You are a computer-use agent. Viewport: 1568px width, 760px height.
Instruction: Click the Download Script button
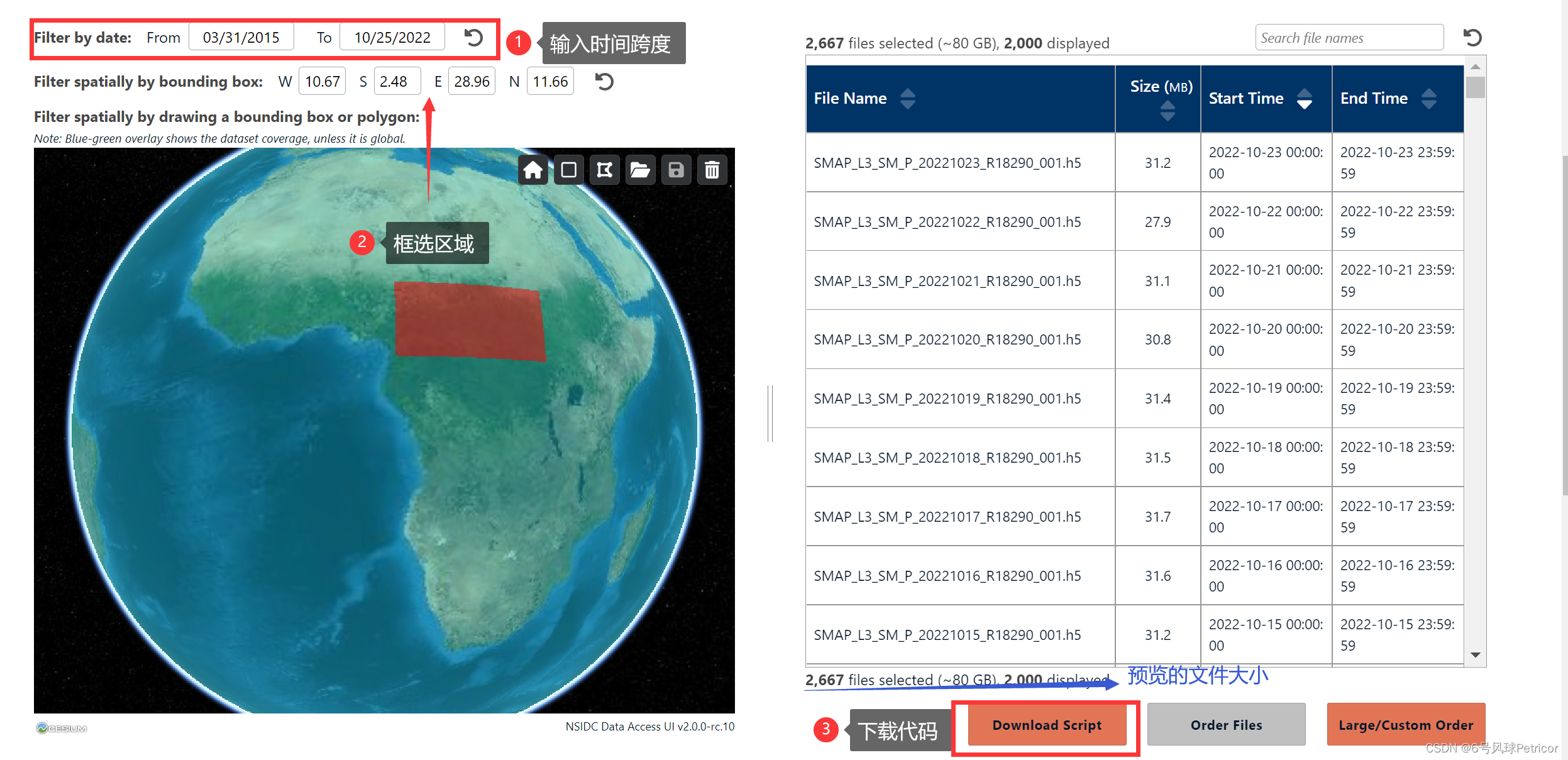pos(1047,725)
